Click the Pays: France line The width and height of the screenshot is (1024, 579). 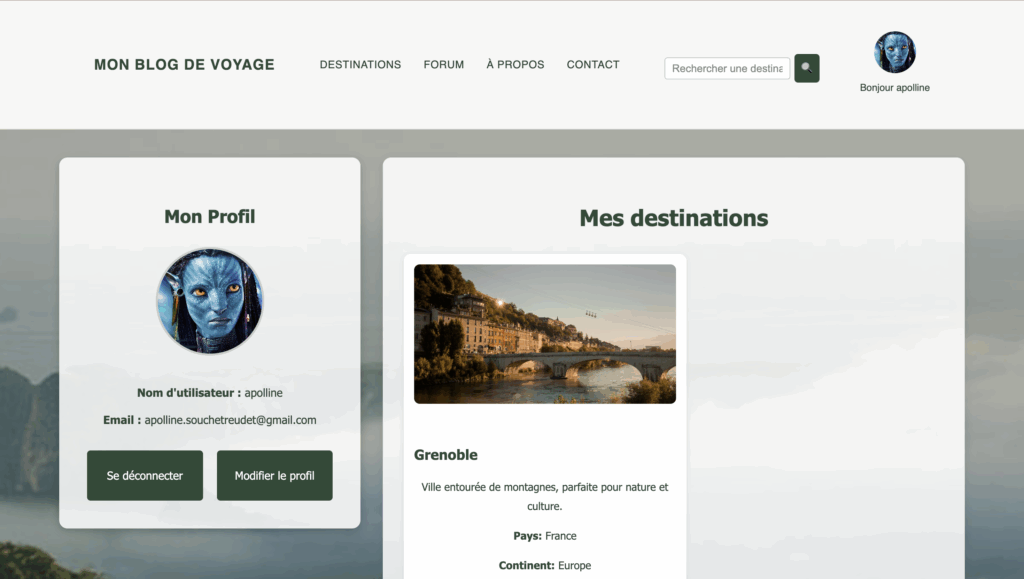[x=545, y=536]
